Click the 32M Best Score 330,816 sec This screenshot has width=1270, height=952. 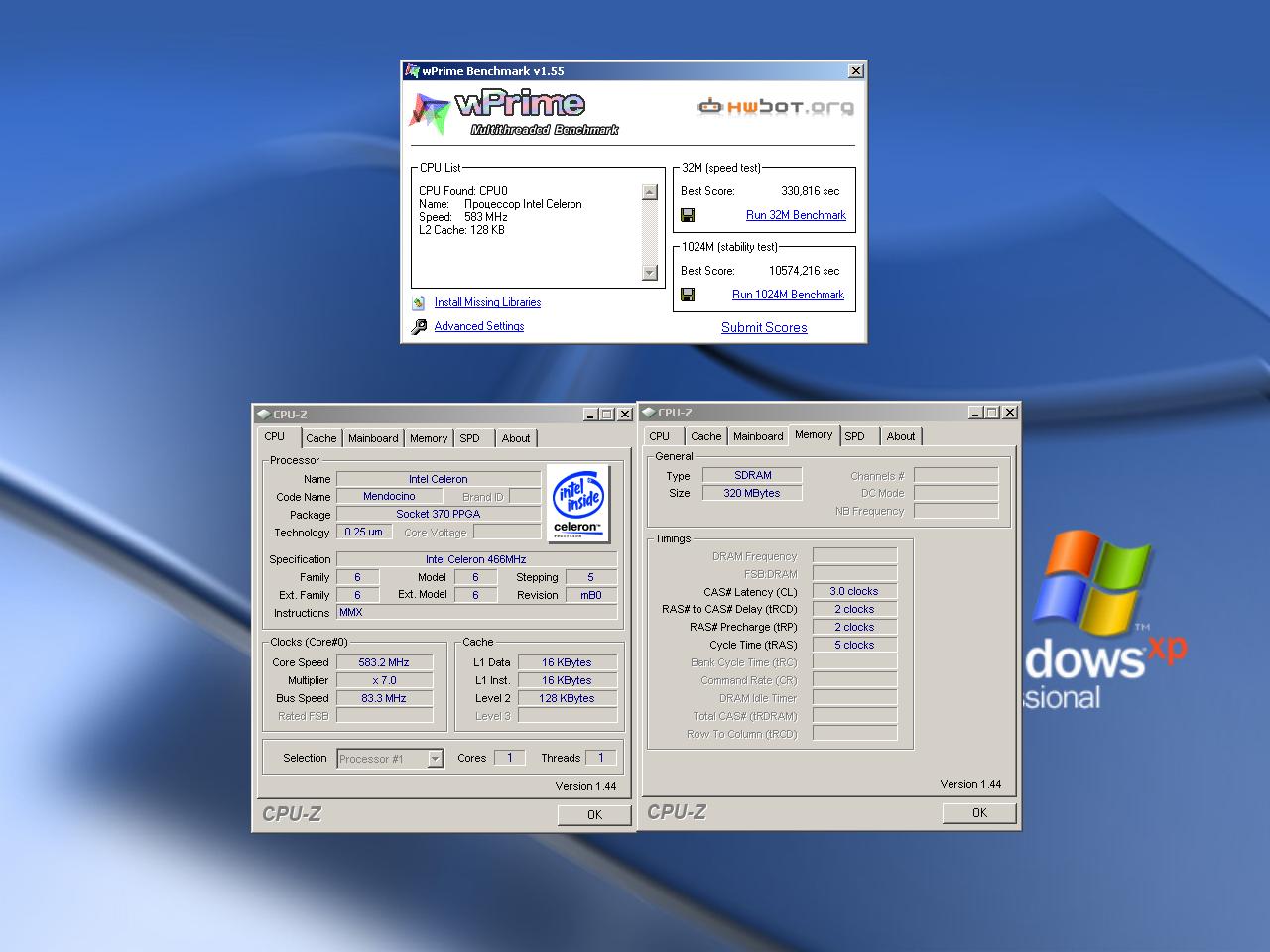(x=810, y=191)
